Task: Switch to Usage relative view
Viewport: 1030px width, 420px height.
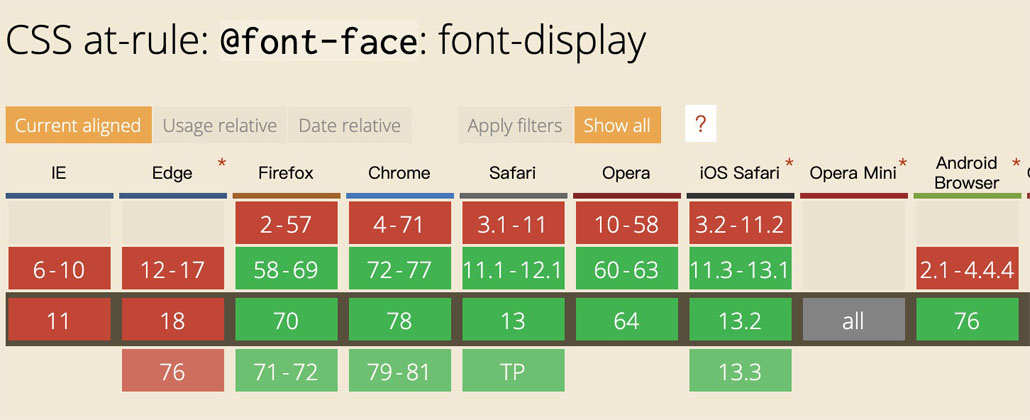Action: coord(219,125)
